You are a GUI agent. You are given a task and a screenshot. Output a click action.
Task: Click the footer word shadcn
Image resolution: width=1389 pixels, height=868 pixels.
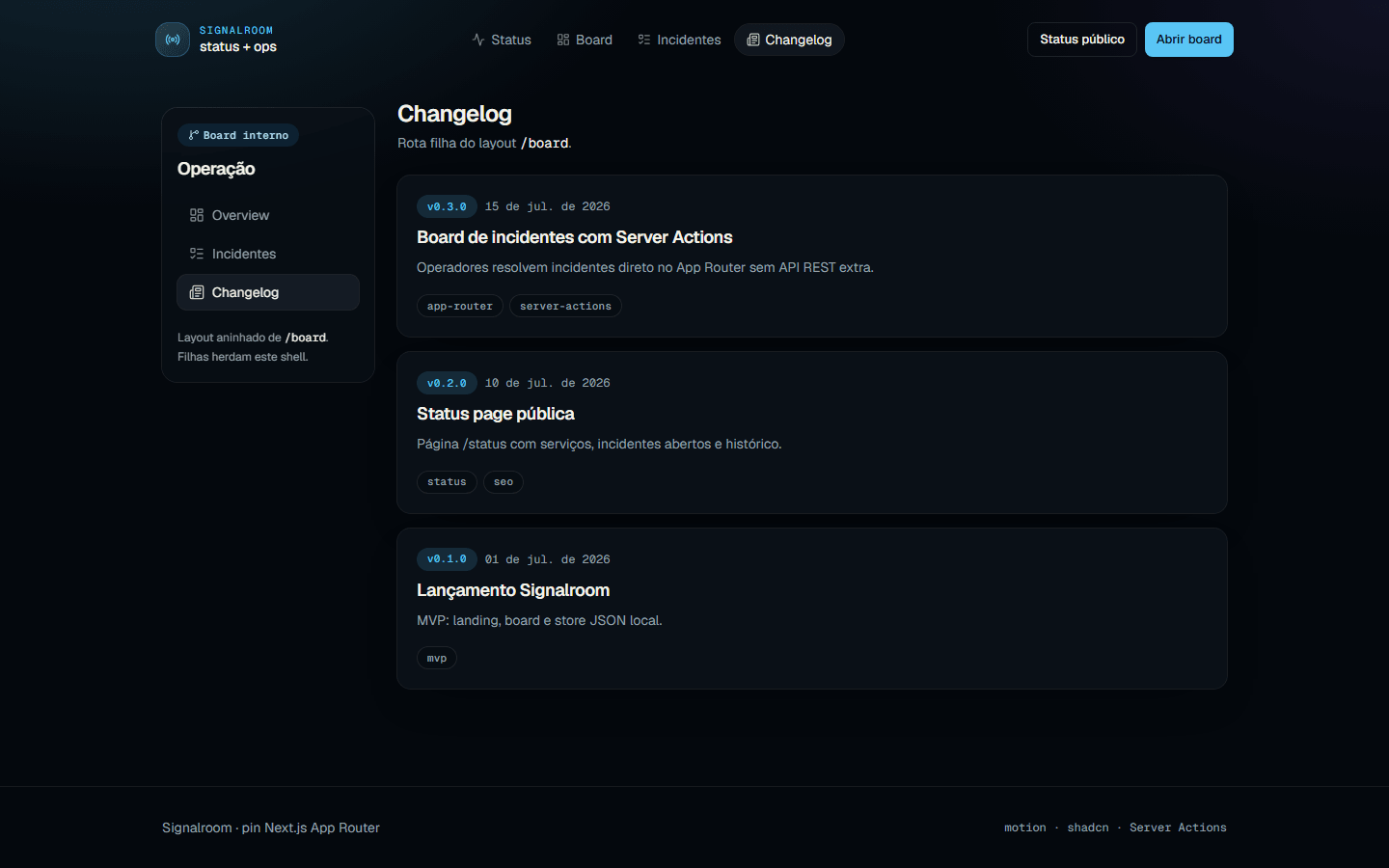click(x=1088, y=827)
